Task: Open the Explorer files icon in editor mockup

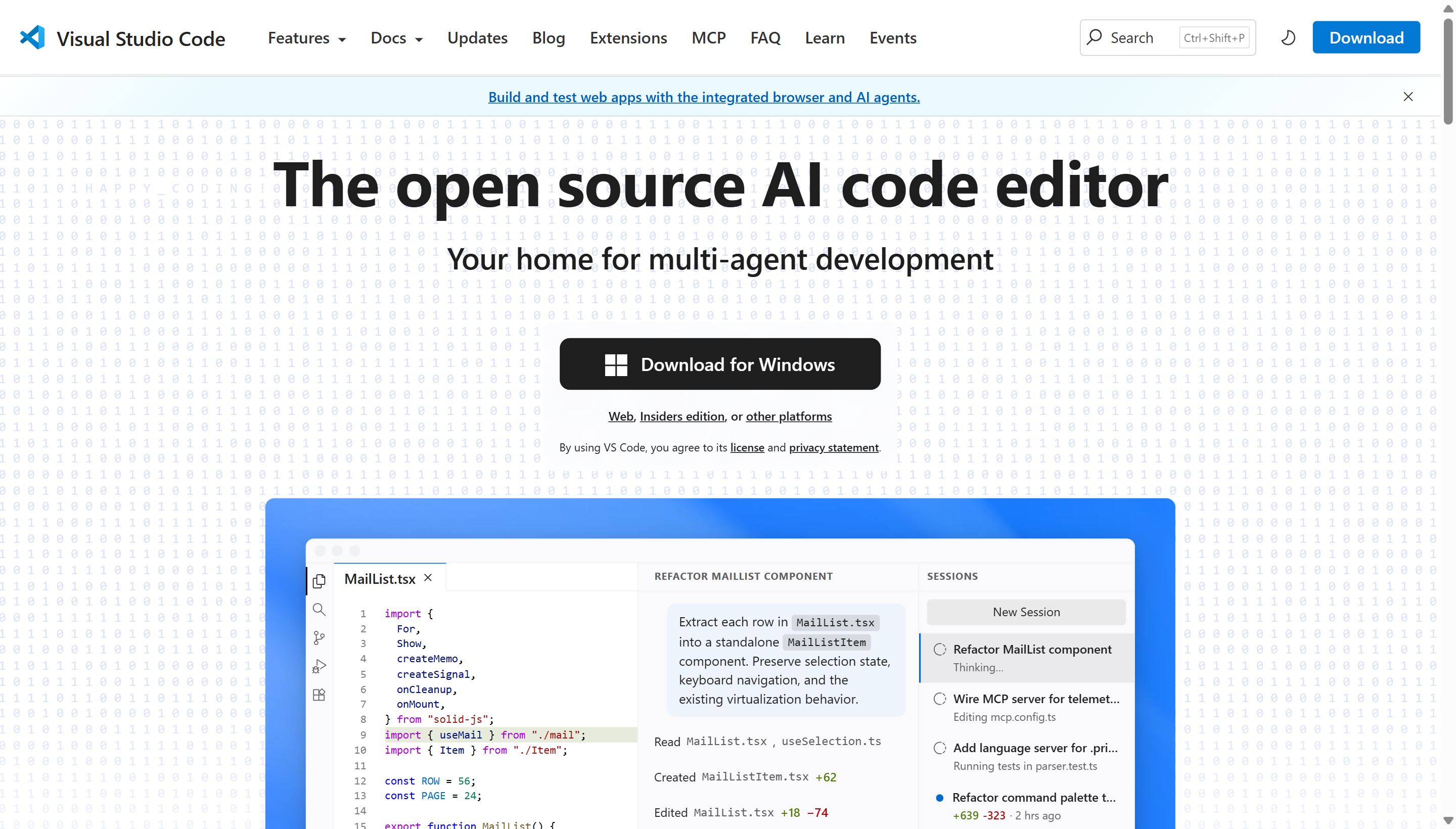Action: 319,580
